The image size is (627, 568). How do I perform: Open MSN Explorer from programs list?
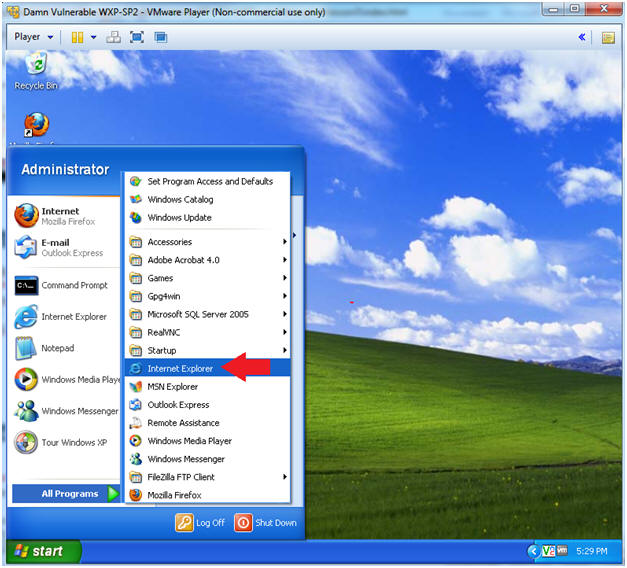click(208, 387)
